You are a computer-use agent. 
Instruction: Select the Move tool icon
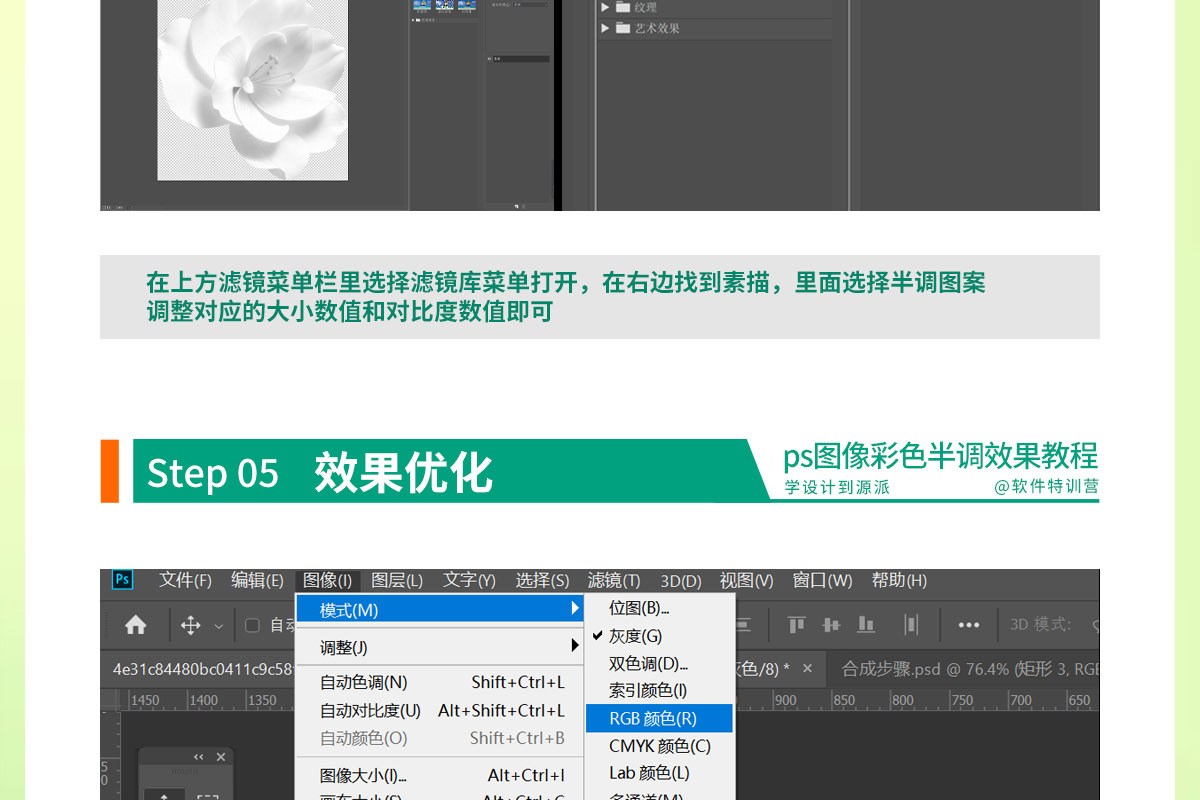[x=190, y=625]
